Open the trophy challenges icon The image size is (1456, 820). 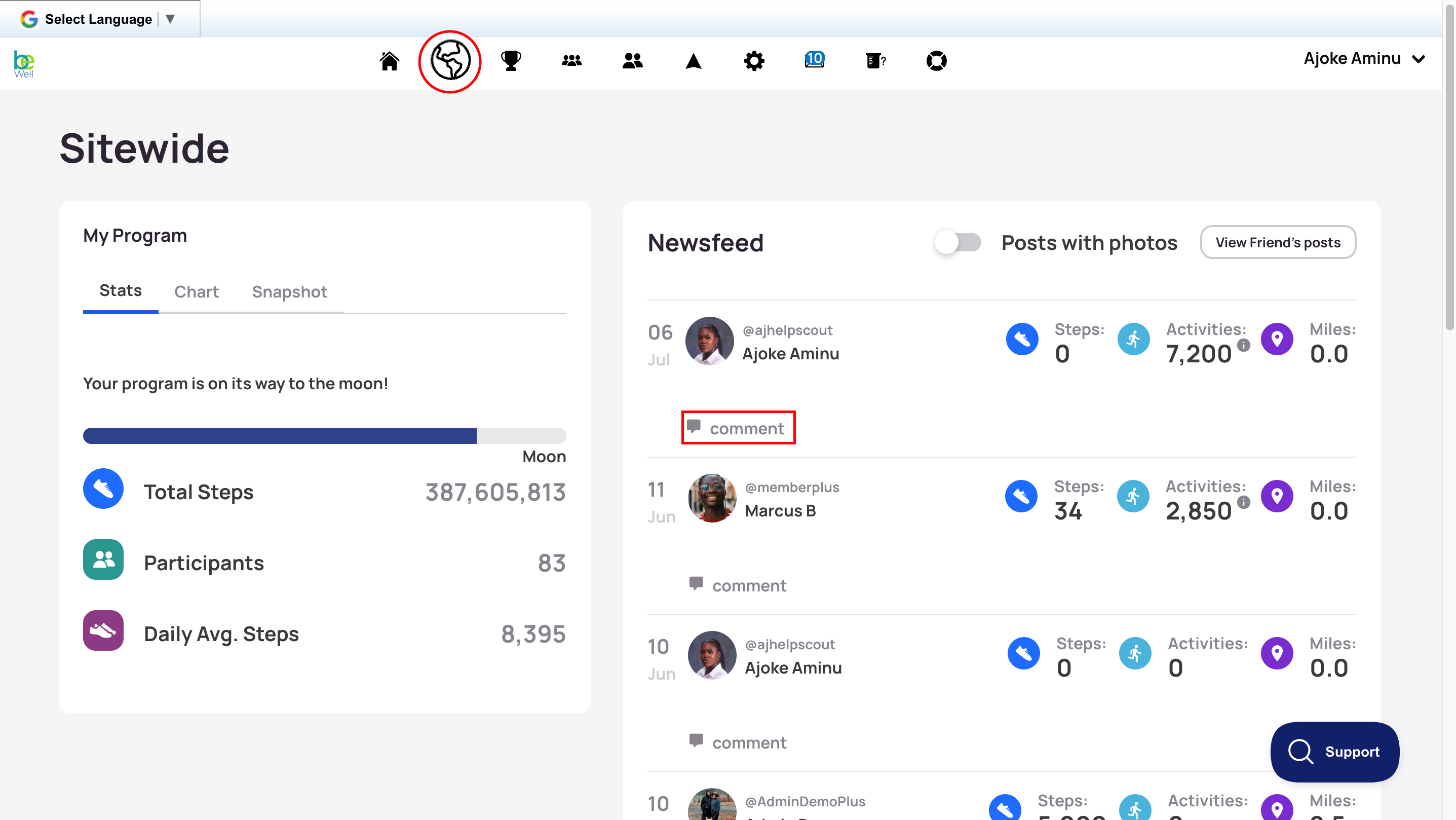click(511, 60)
